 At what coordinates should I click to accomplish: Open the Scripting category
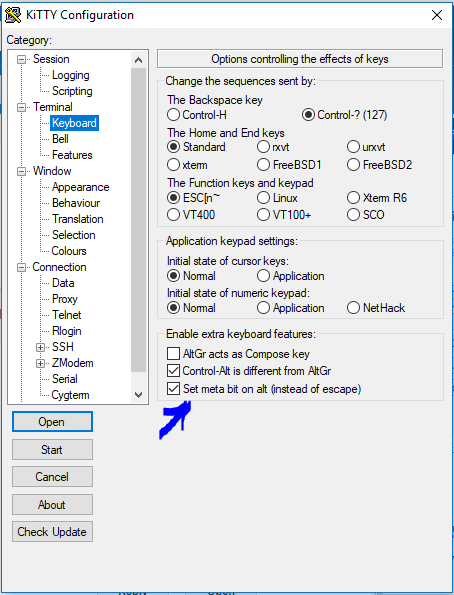coord(72,91)
